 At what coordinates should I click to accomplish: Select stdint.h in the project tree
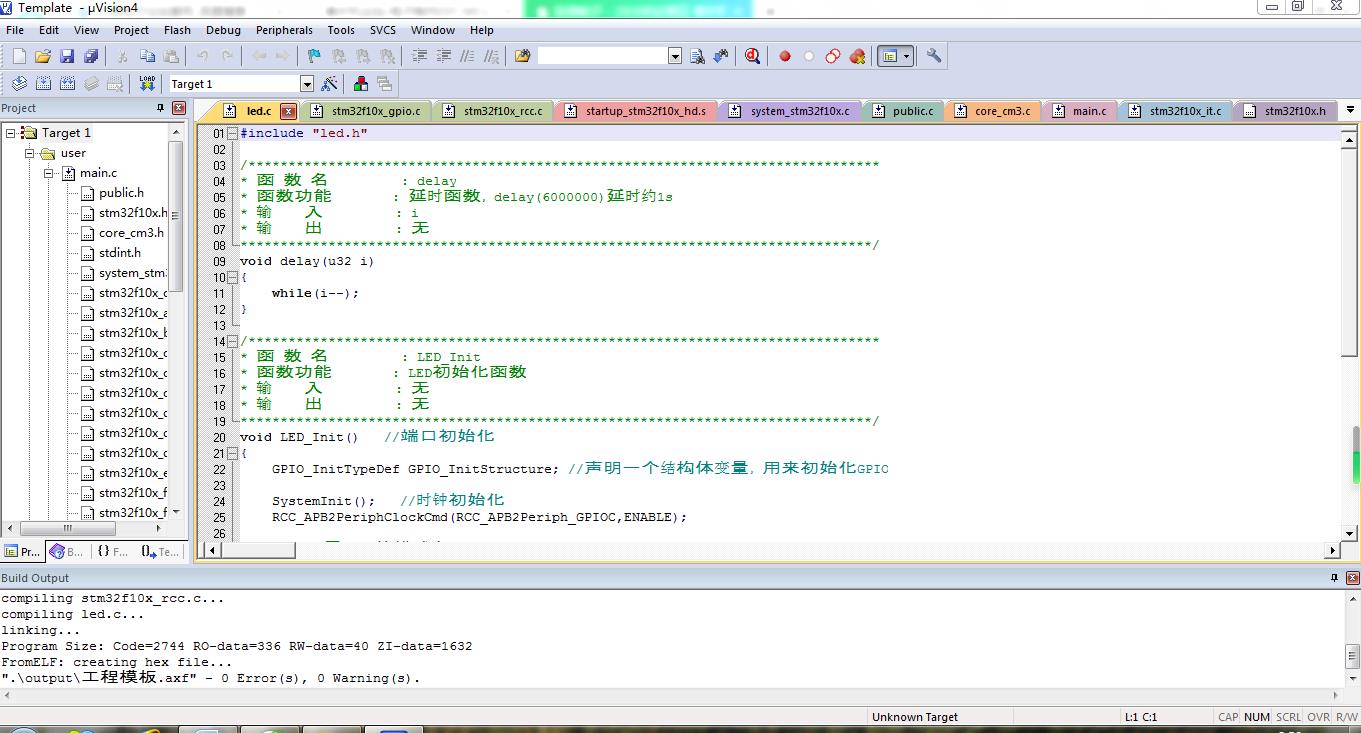click(120, 253)
